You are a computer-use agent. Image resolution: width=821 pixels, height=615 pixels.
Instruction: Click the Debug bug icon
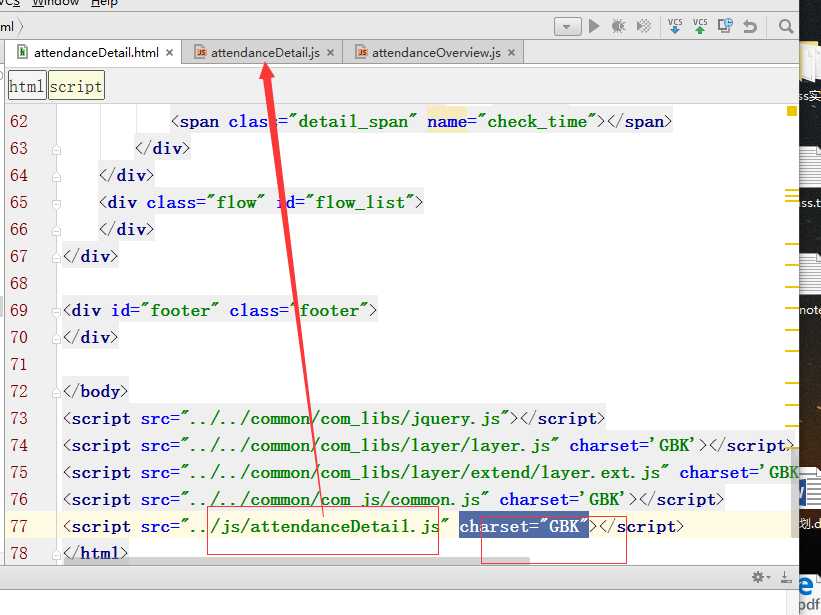point(618,26)
